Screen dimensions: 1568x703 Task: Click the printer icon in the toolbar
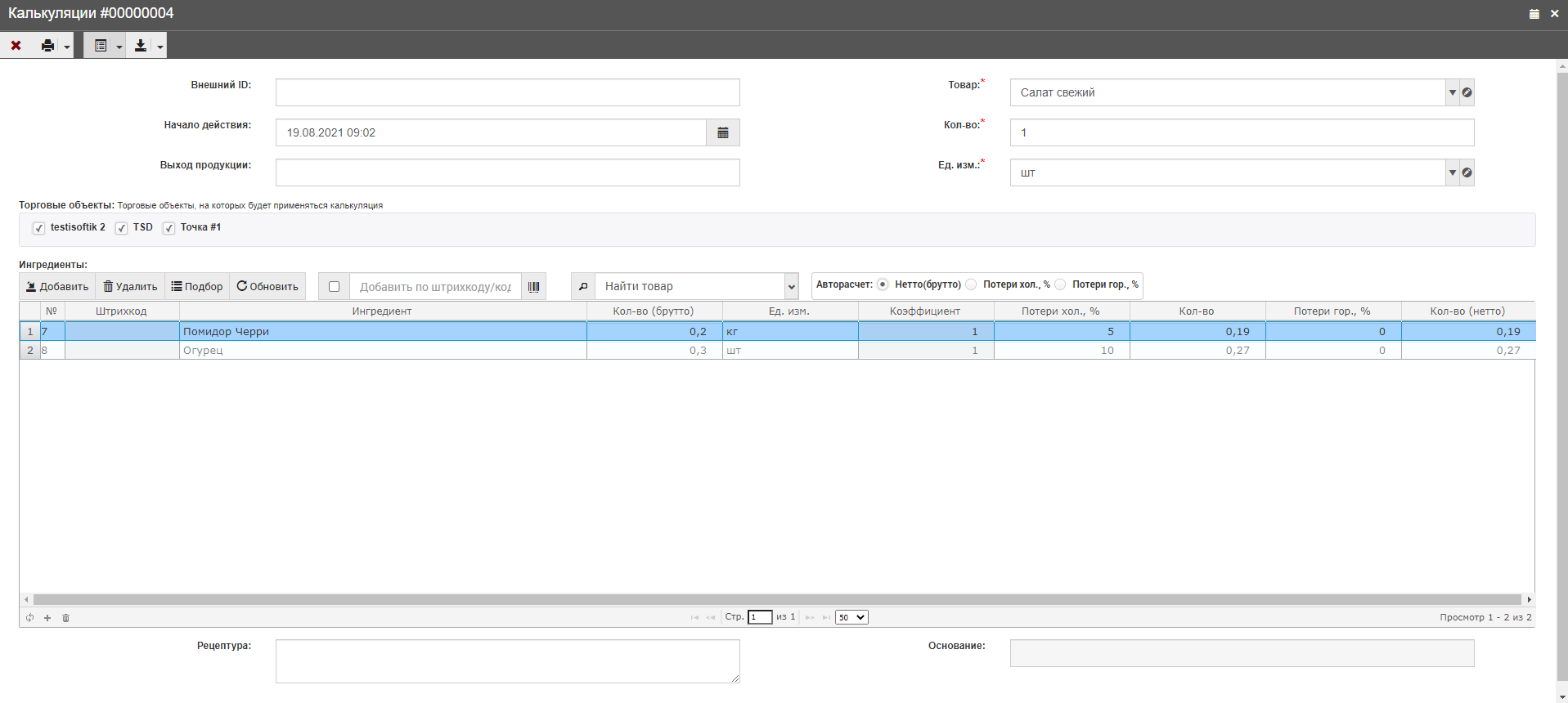[47, 46]
